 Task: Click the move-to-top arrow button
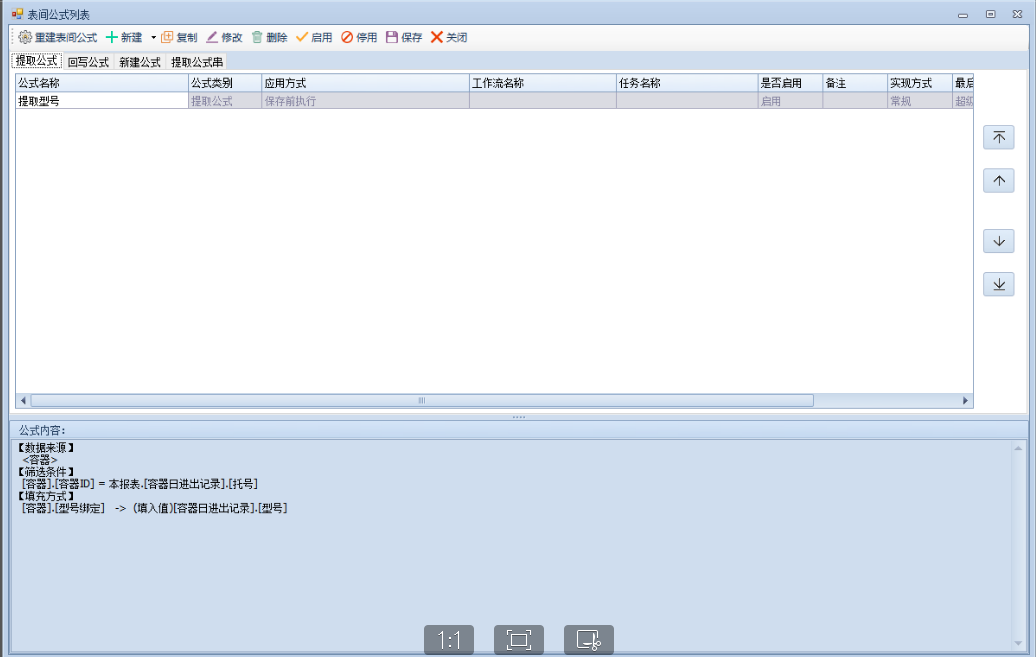coord(998,138)
